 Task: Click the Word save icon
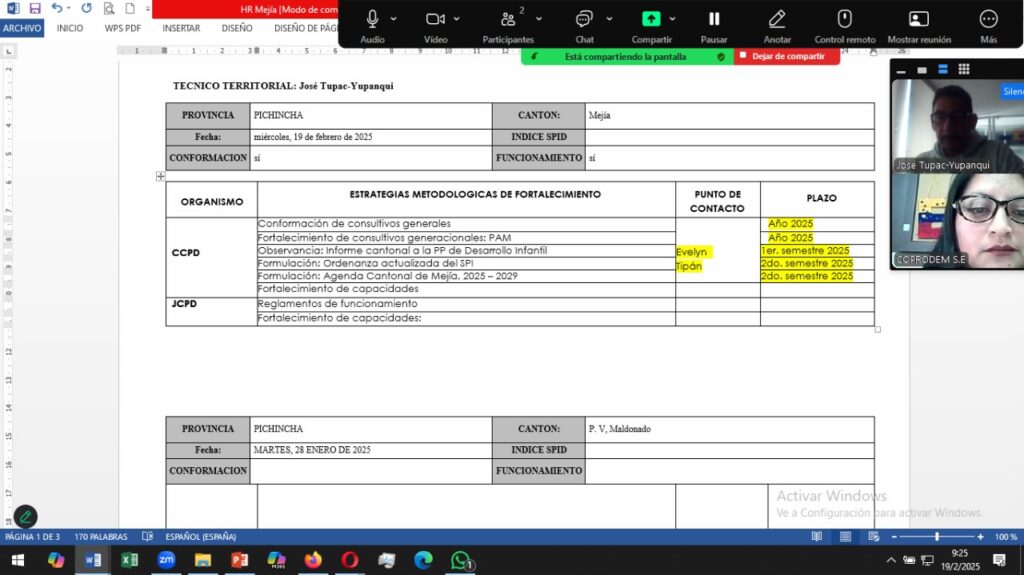[x=35, y=8]
